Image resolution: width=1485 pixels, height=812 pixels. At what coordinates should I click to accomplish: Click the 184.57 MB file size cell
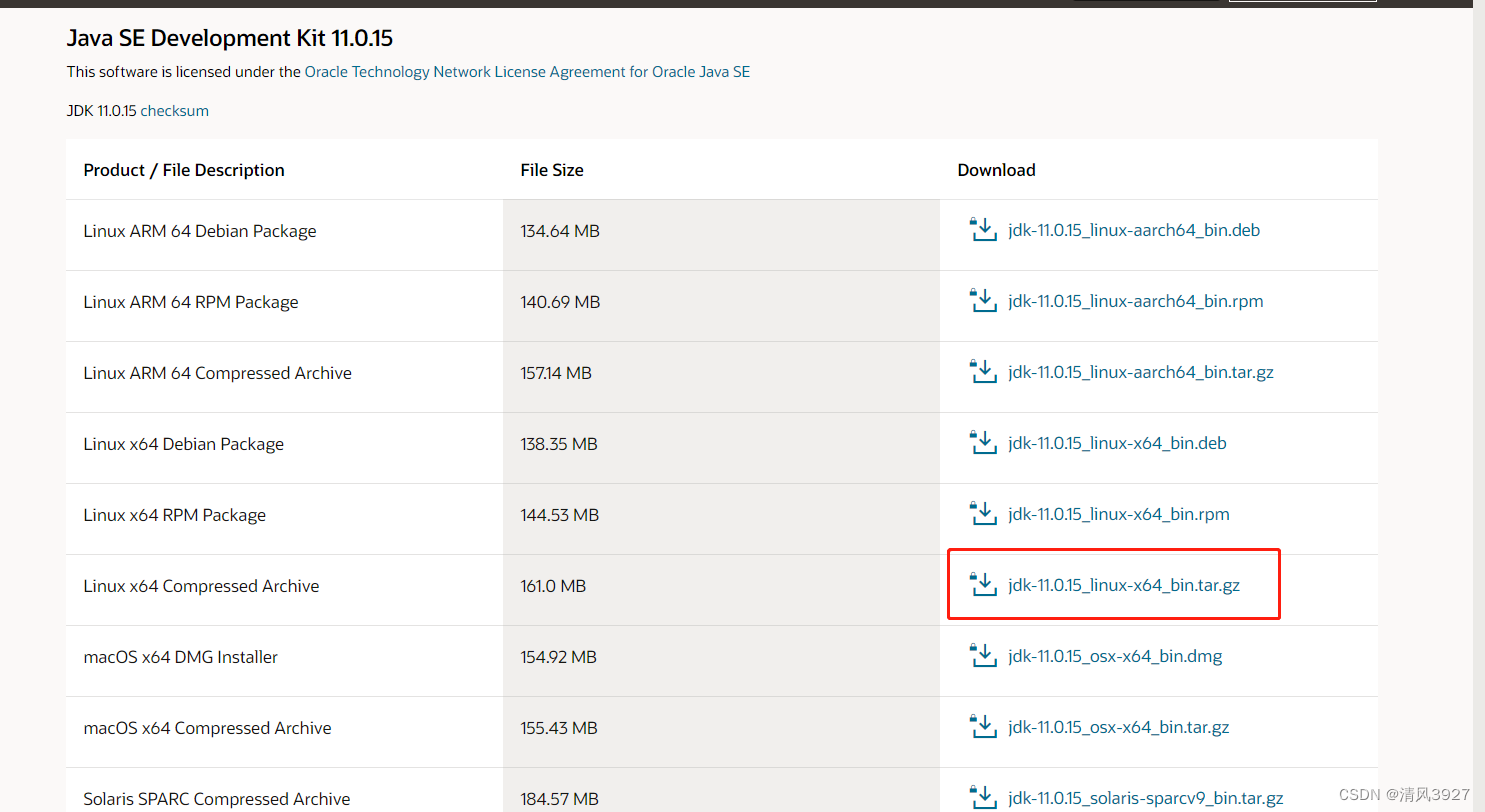[721, 790]
